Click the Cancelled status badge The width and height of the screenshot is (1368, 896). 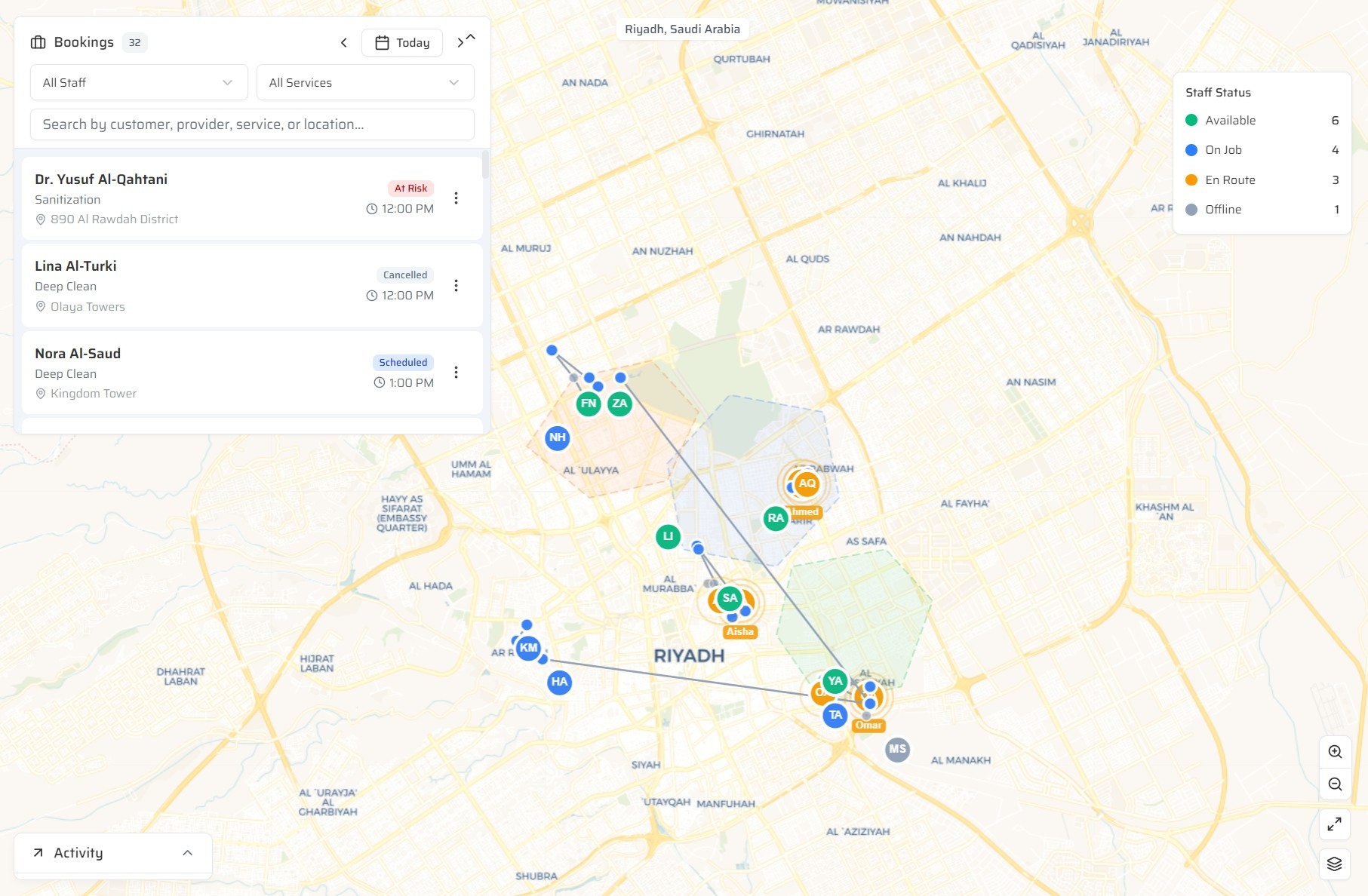[x=405, y=275]
